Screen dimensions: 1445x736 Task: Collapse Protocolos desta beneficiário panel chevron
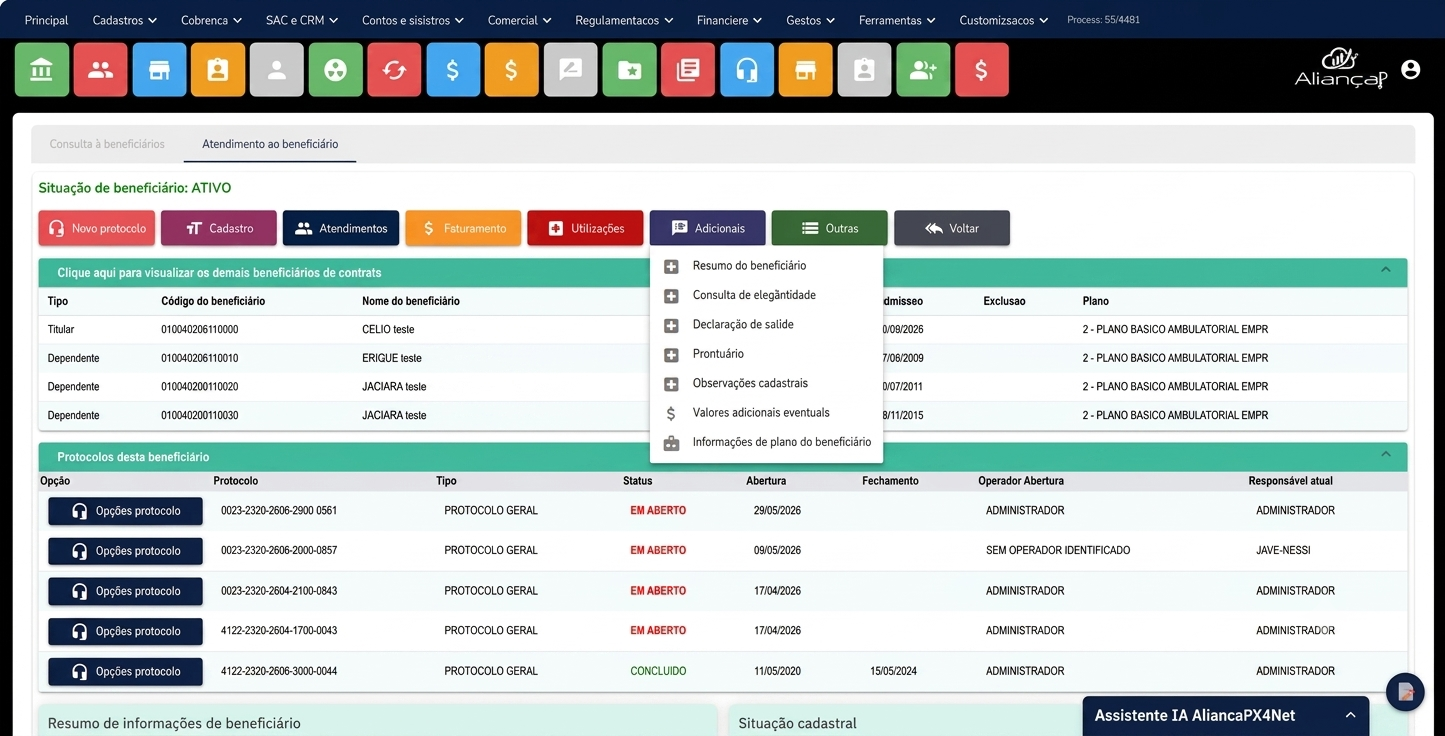pos(1386,454)
